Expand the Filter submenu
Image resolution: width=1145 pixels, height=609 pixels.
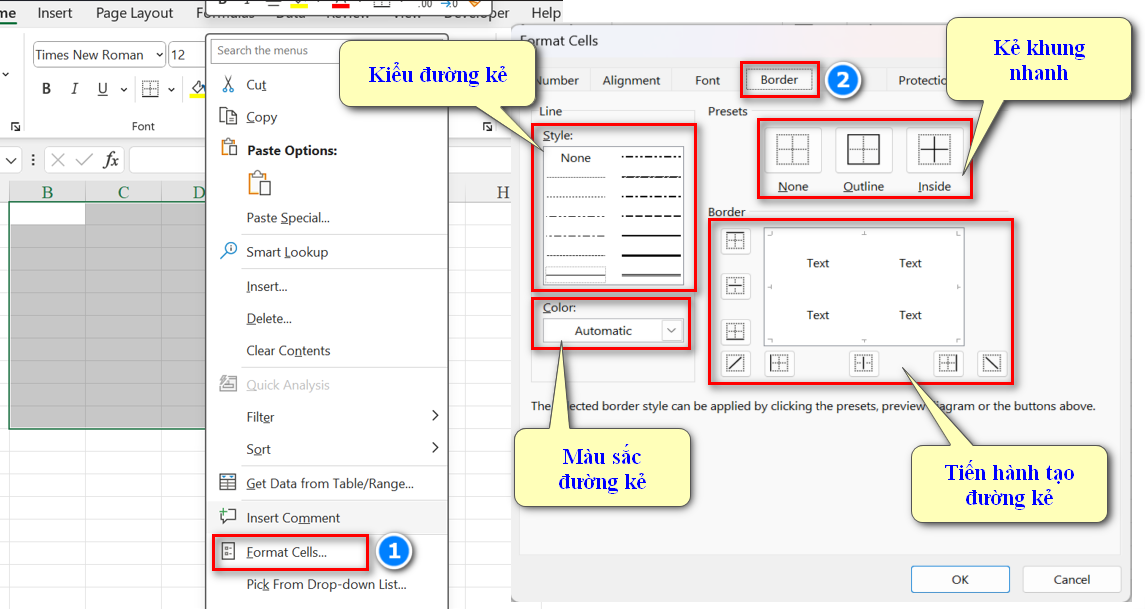pyautogui.click(x=330, y=416)
